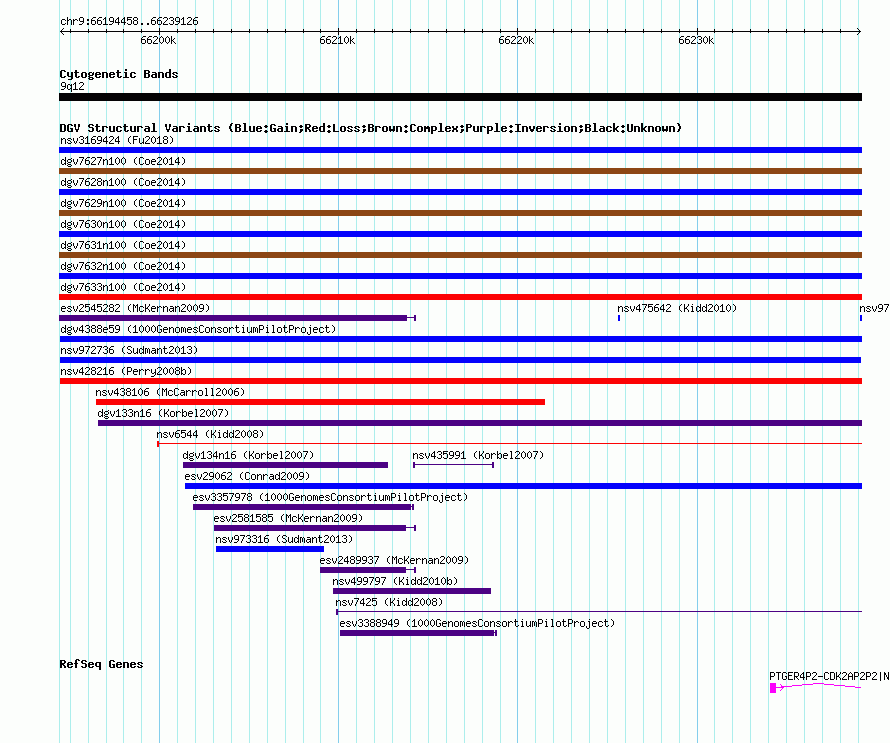Viewport: 890px width, 743px height.
Task: Select the dgv7627n100 (Coe2014) variant label
Action: (123, 161)
